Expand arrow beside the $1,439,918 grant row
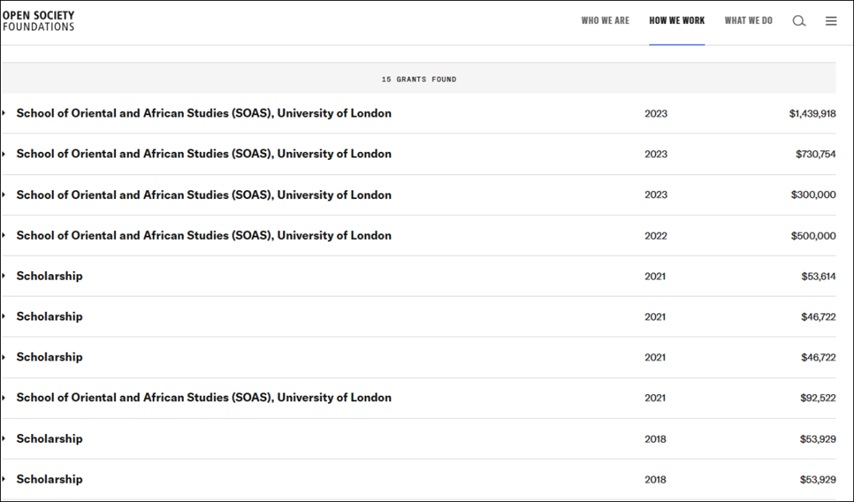This screenshot has width=854, height=502. (4, 114)
